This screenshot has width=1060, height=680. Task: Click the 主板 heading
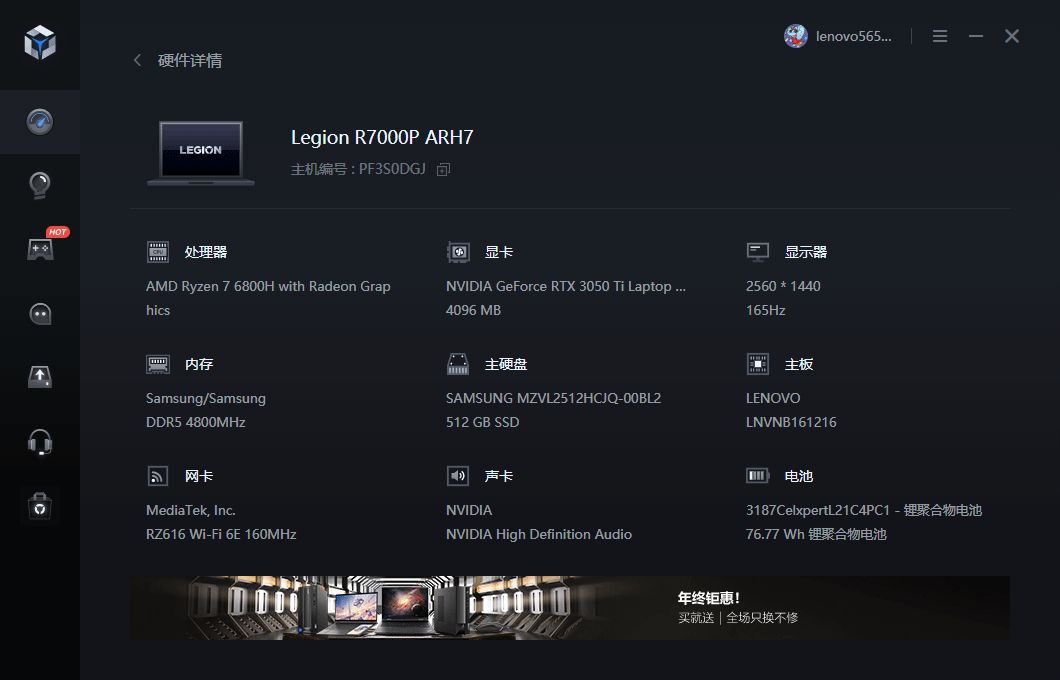798,364
